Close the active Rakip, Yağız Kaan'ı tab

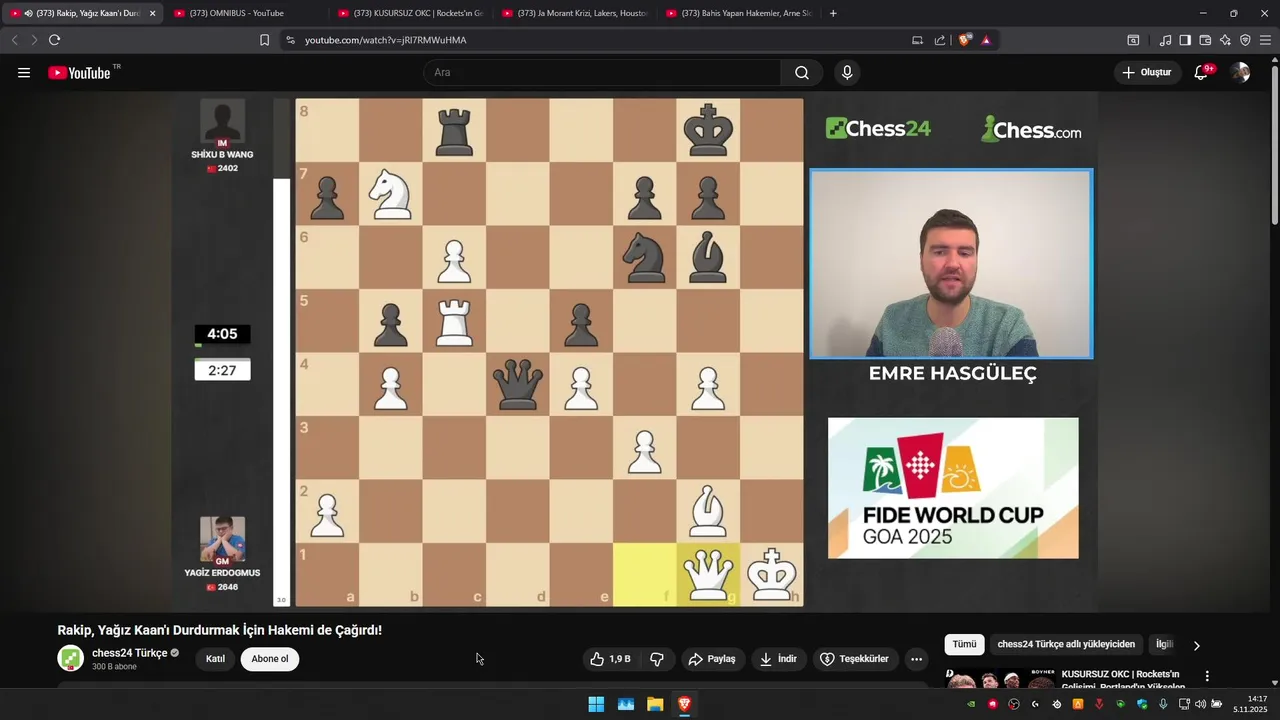153,13
